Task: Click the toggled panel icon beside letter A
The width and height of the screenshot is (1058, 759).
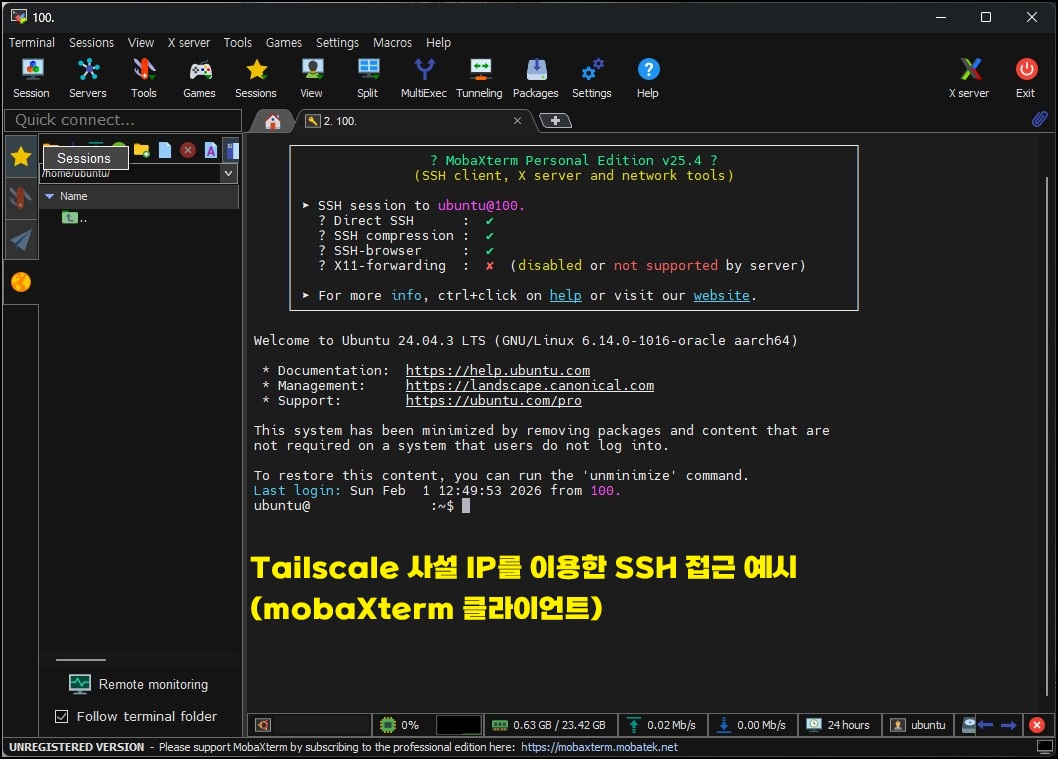Action: click(232, 150)
